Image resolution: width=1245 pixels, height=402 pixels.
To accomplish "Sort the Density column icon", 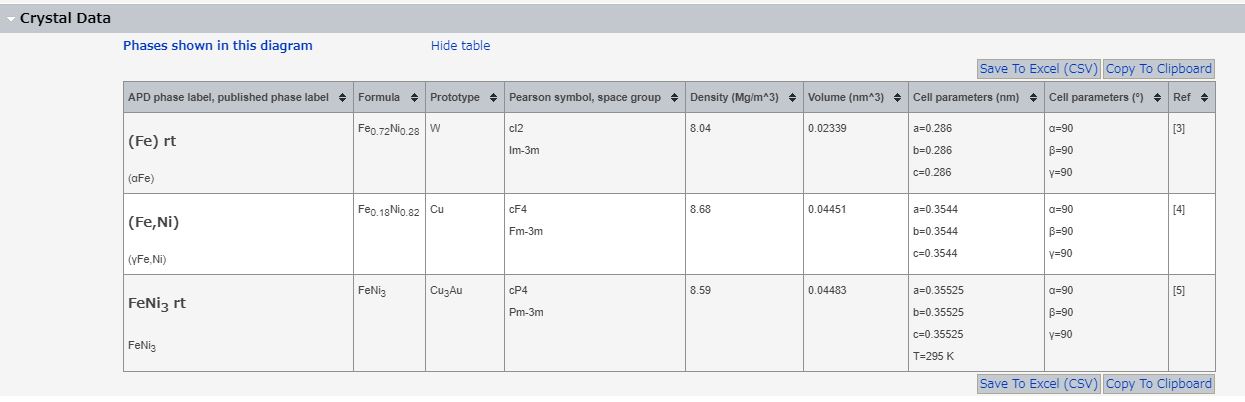I will [793, 97].
